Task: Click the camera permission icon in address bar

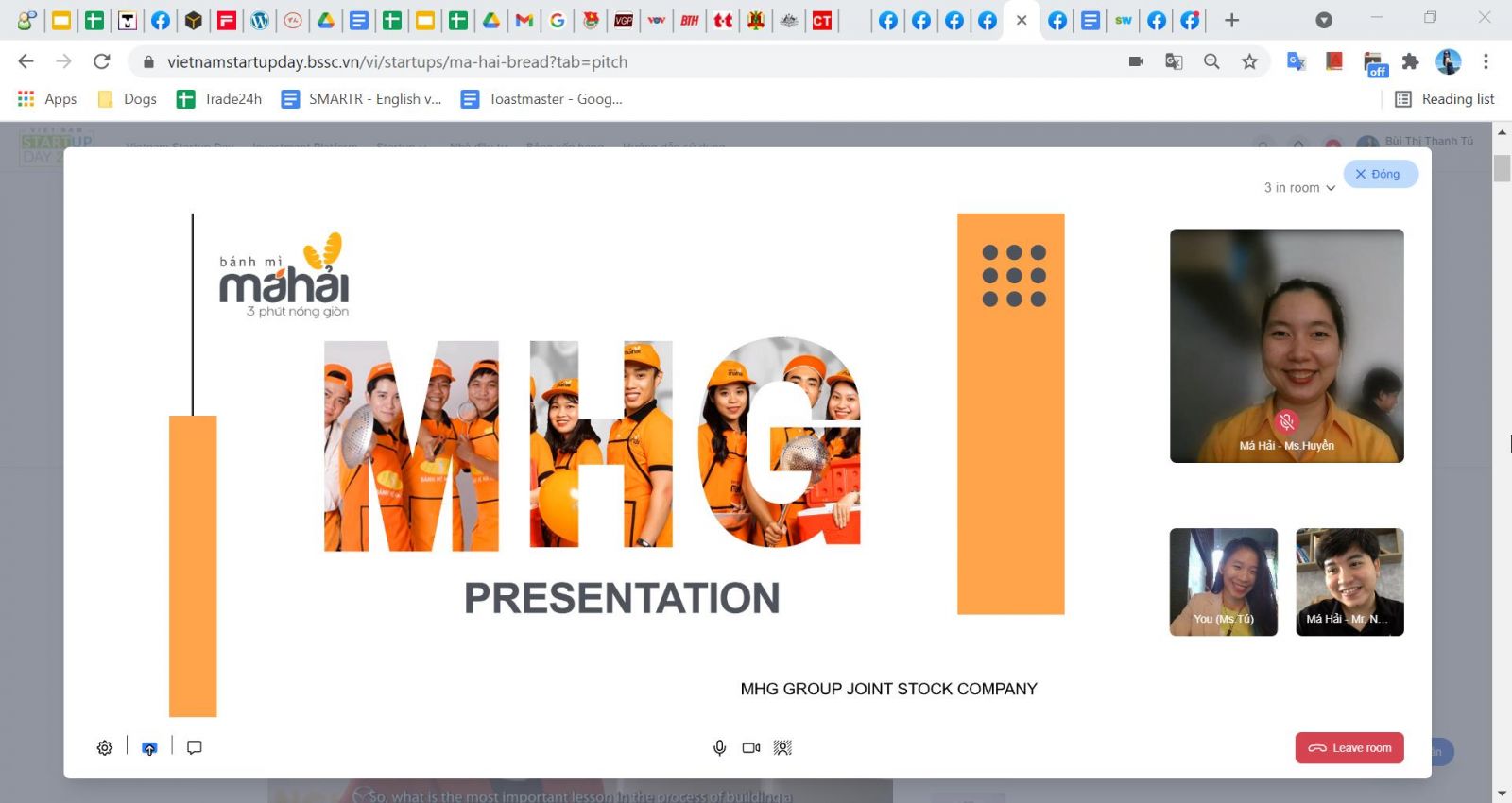Action: point(1136,61)
